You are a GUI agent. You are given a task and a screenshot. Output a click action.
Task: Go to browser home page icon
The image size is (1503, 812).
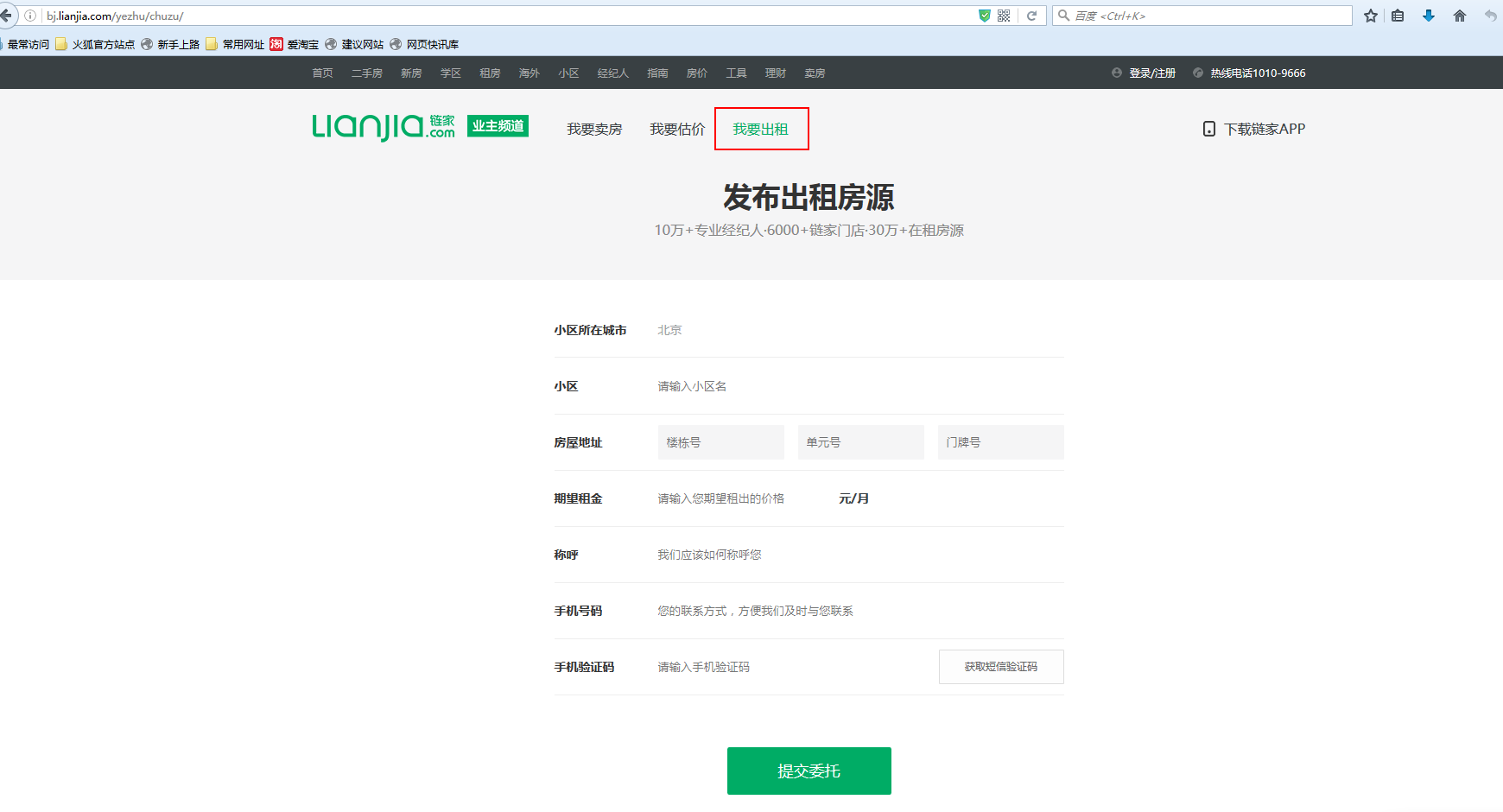pos(1460,16)
